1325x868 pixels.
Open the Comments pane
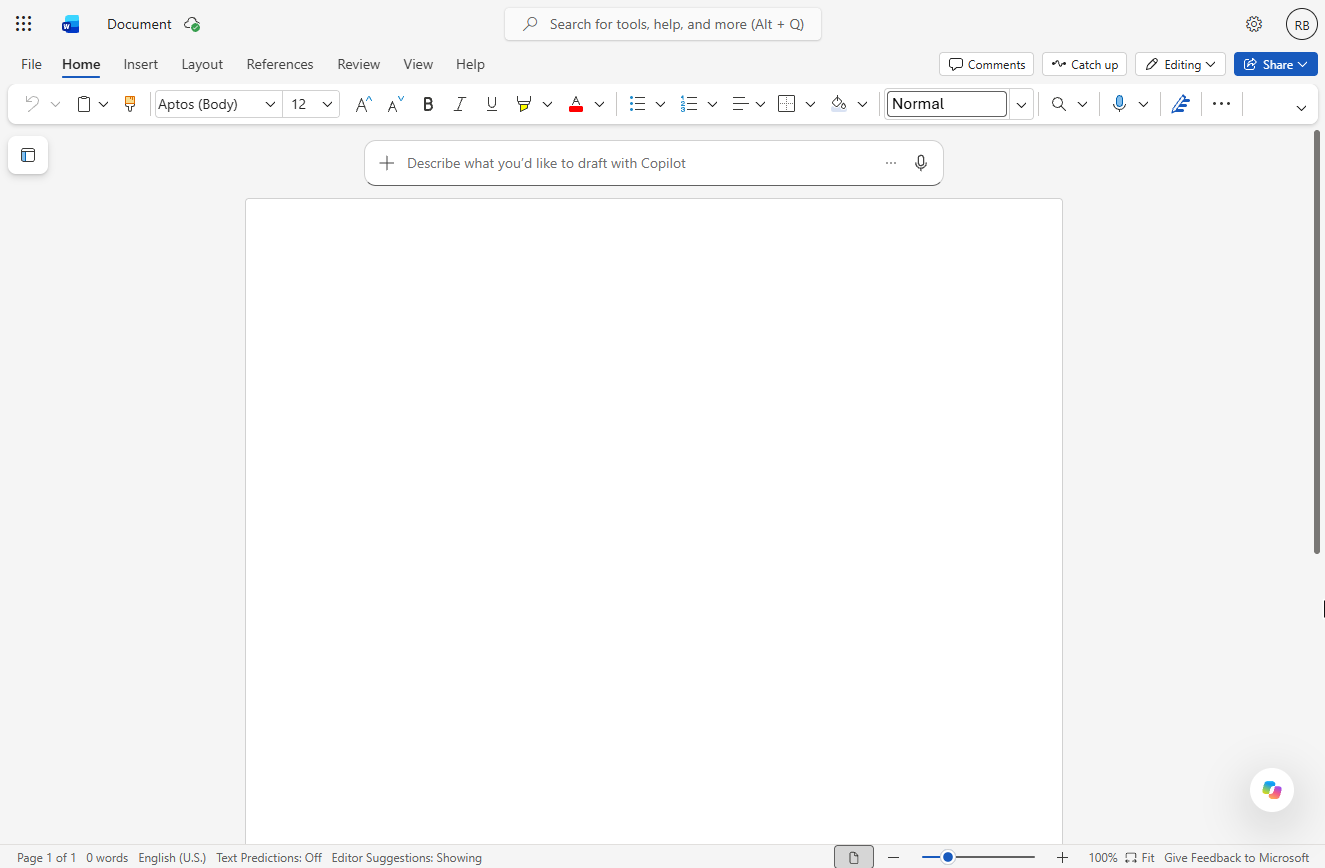(x=987, y=64)
